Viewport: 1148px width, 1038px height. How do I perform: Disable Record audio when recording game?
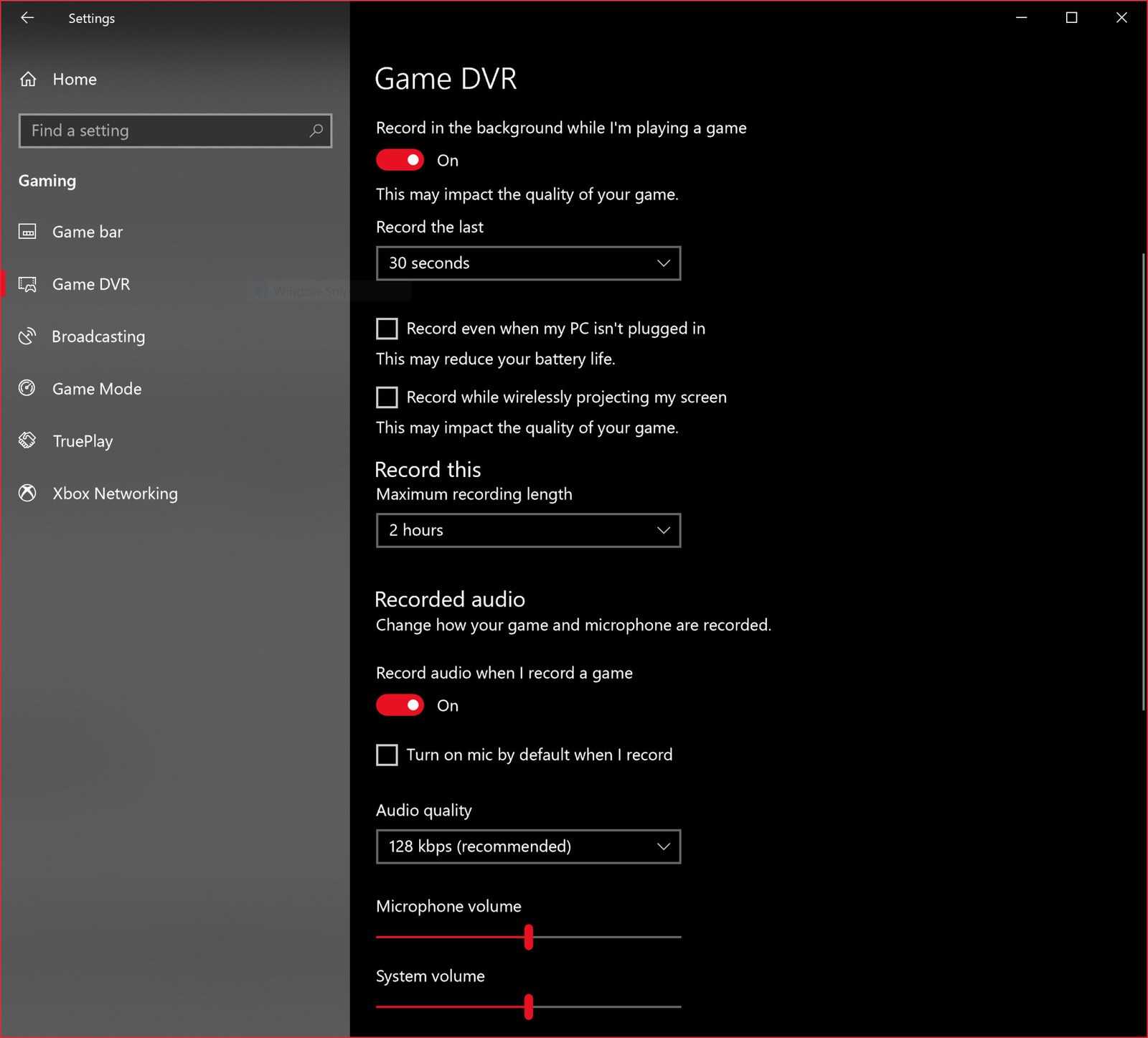(400, 705)
